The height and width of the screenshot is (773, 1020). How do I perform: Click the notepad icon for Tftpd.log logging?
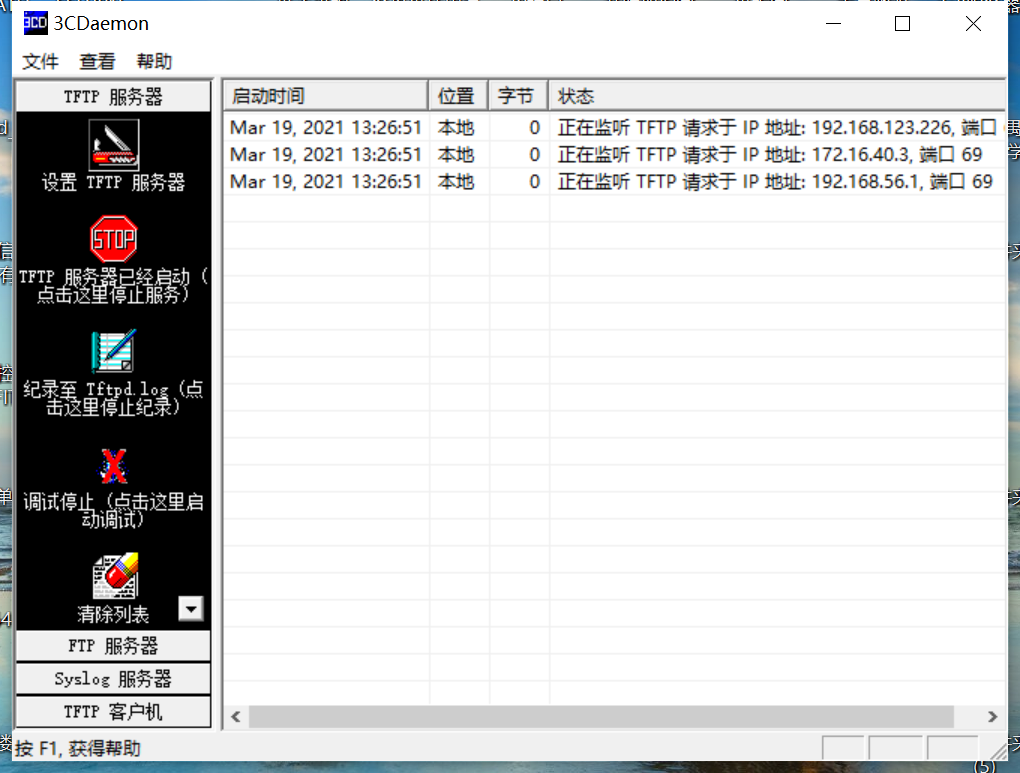click(x=114, y=351)
